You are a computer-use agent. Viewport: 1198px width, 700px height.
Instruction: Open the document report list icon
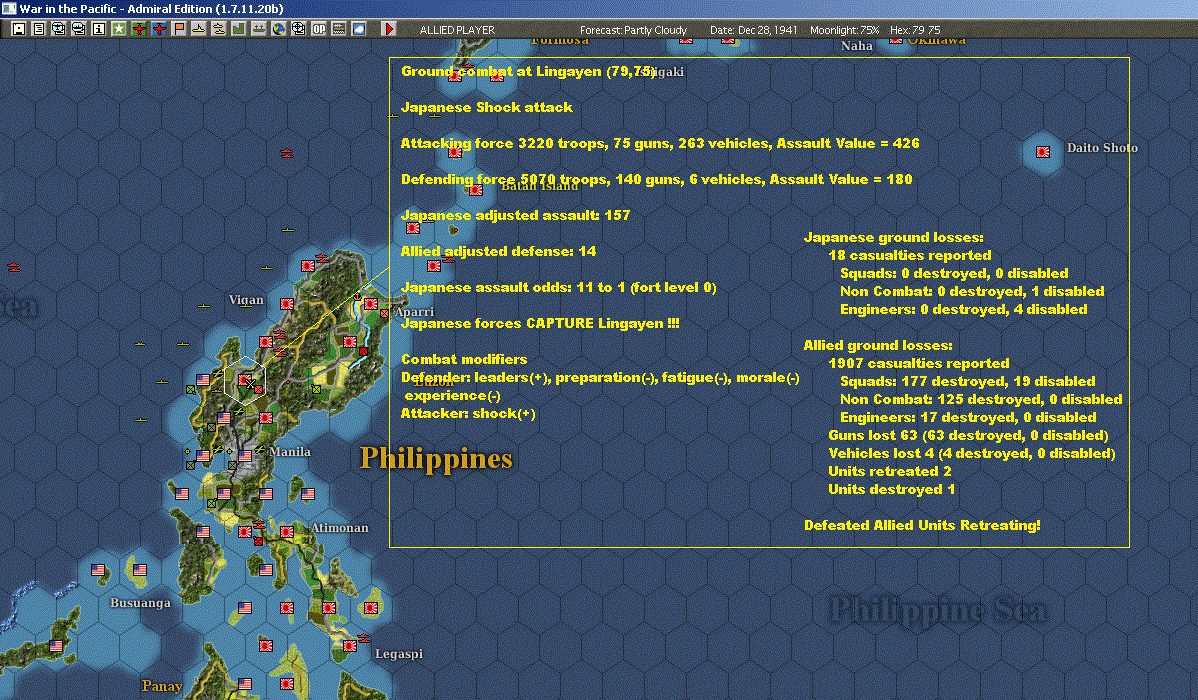pos(39,29)
